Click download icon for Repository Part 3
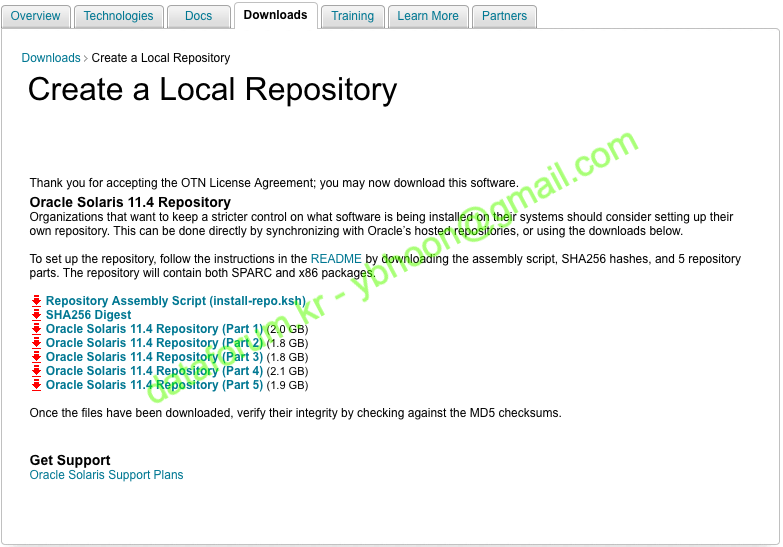 pos(36,357)
